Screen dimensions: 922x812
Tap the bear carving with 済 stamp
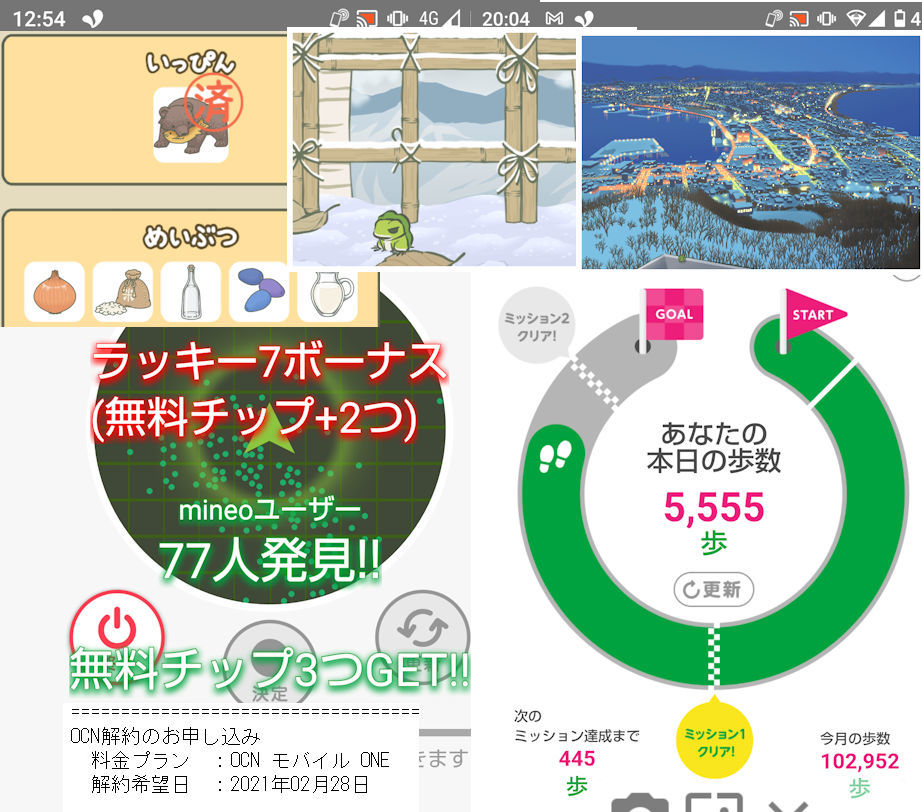(191, 125)
